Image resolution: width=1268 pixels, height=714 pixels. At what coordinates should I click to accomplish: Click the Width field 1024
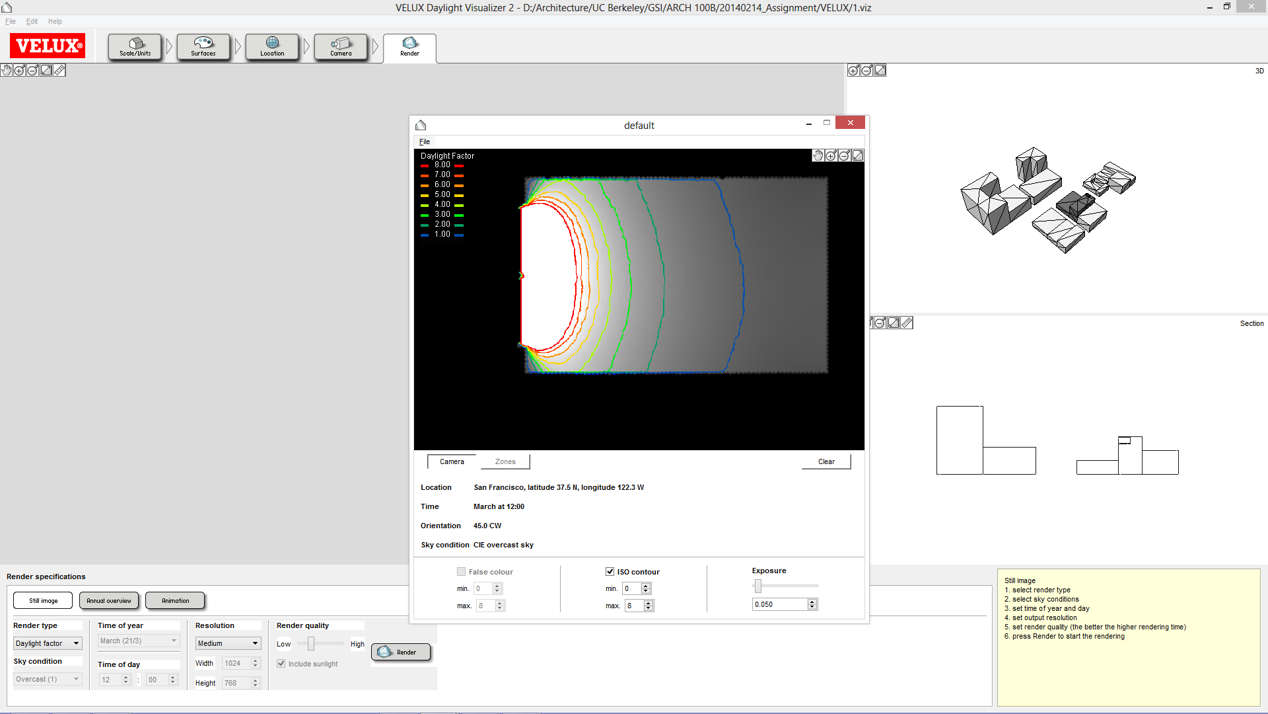(236, 663)
